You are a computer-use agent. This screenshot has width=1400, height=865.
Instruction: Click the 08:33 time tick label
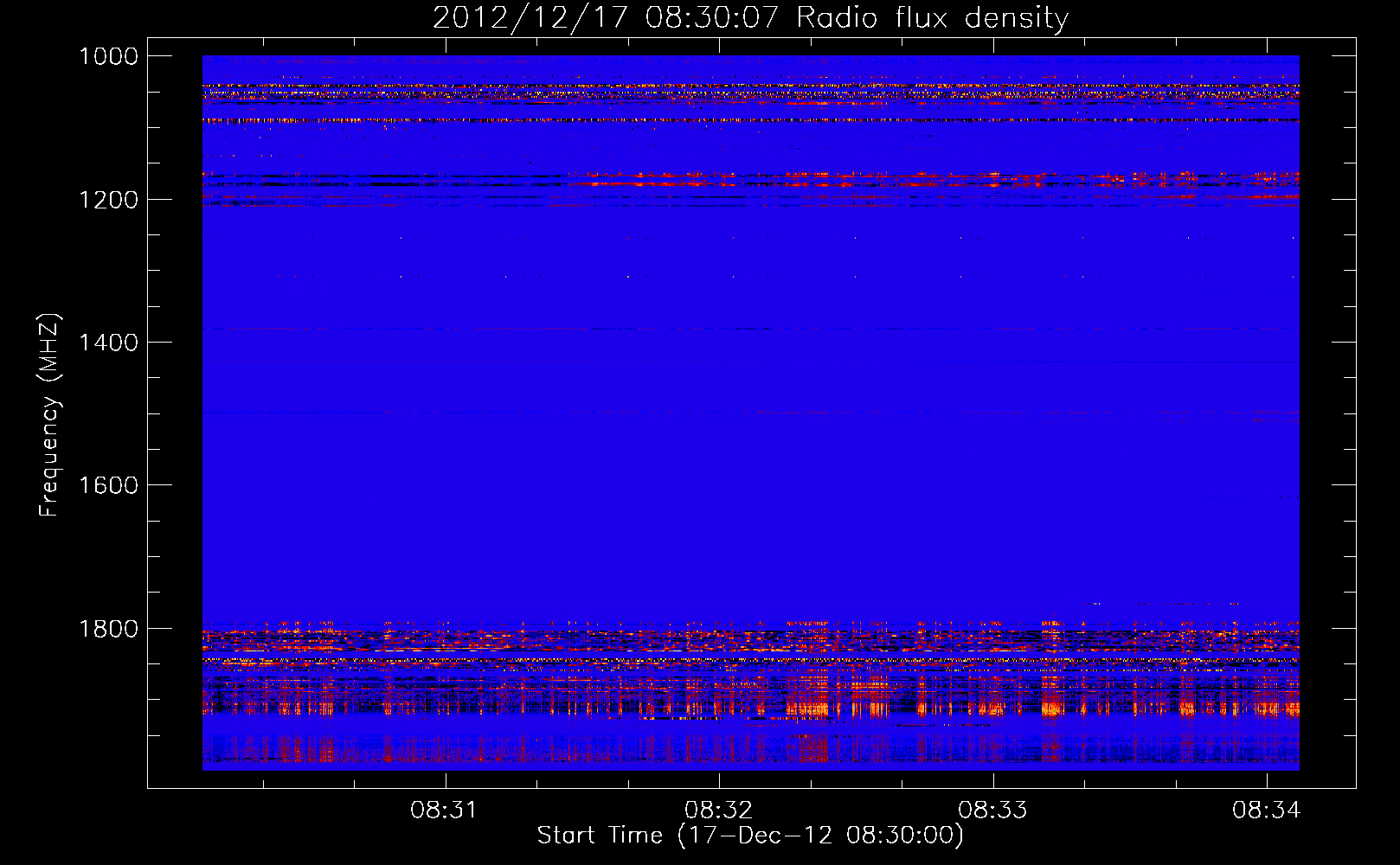point(992,811)
